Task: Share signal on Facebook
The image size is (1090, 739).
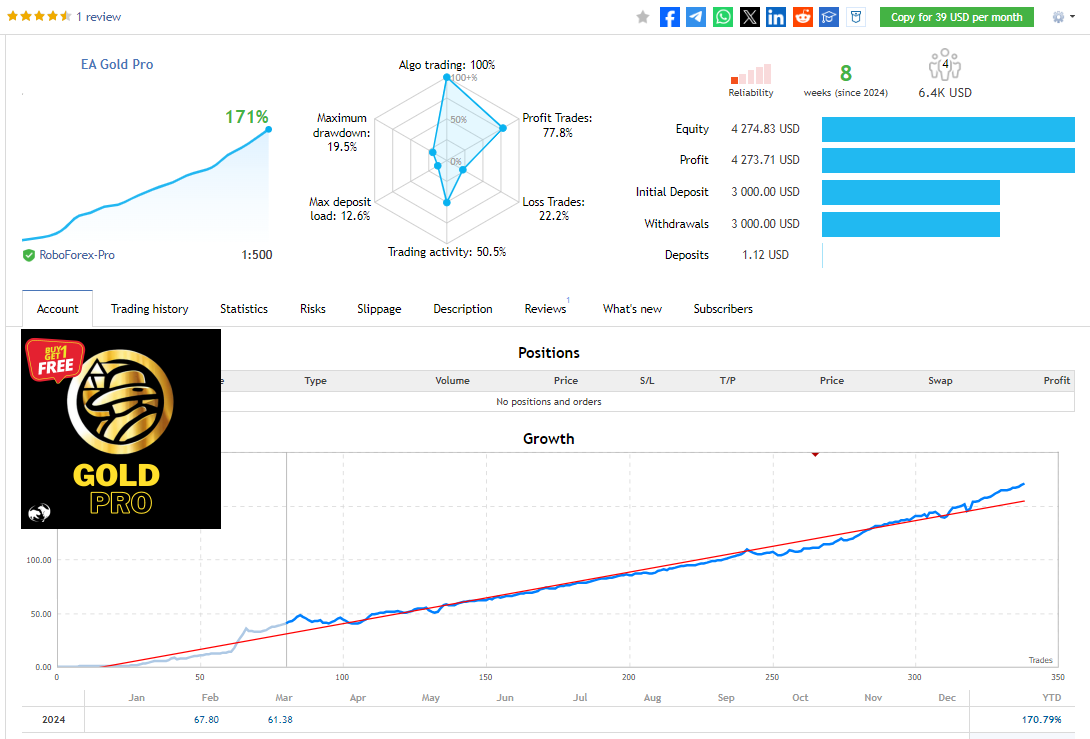Action: 670,17
